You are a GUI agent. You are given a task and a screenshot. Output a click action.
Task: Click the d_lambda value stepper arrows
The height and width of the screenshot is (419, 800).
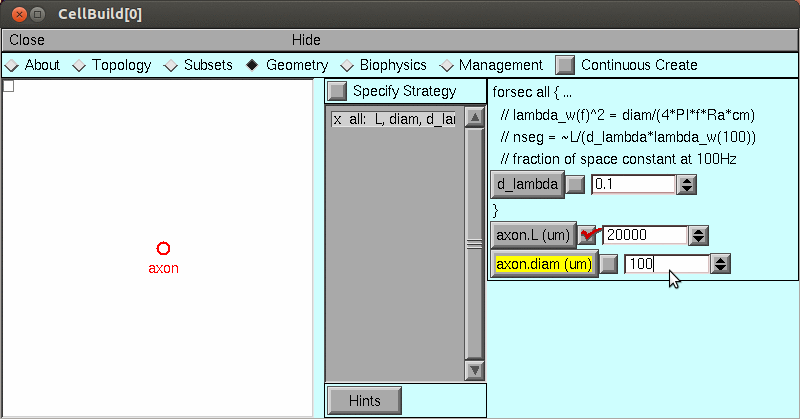pyautogui.click(x=686, y=184)
